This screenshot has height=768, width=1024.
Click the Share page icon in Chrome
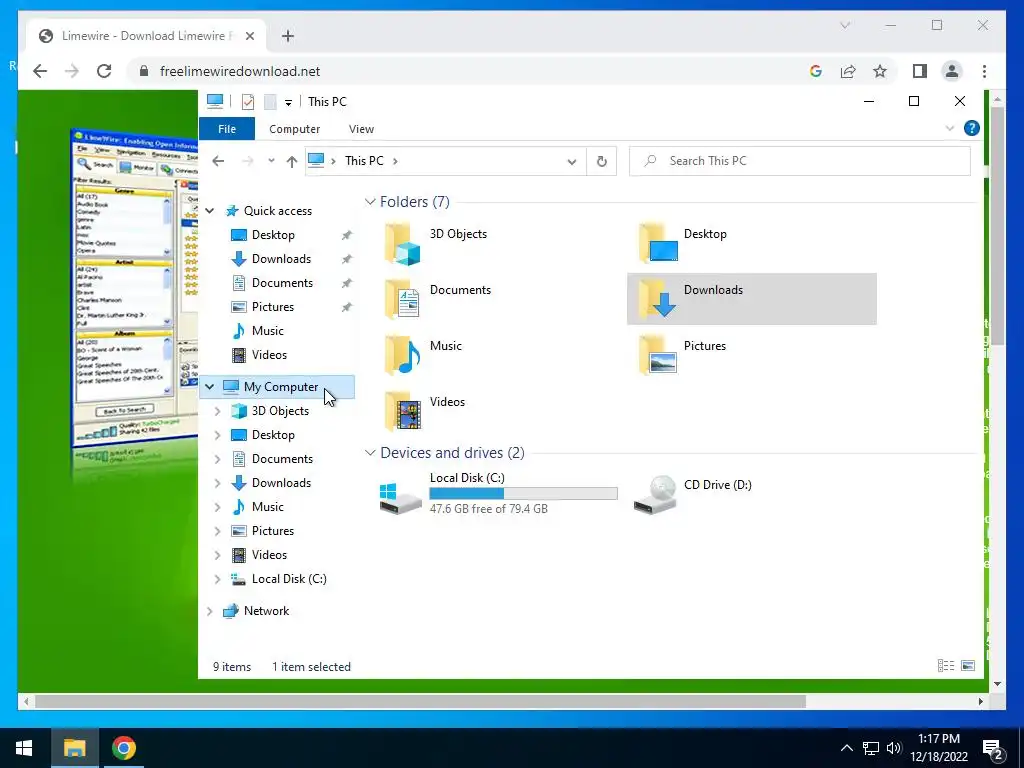pos(848,71)
